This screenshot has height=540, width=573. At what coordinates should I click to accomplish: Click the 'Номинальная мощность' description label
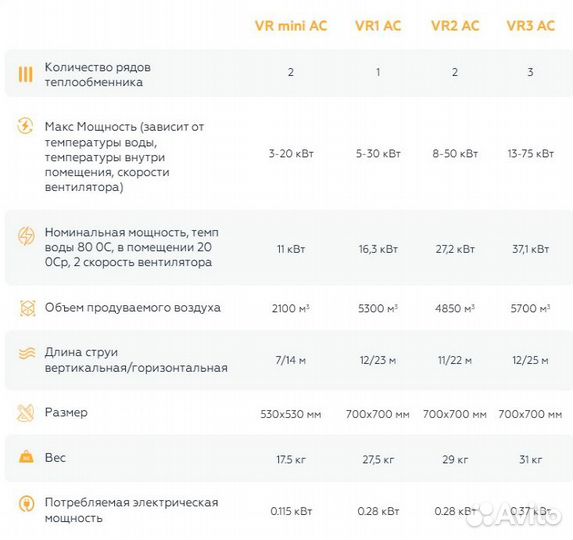point(132,247)
